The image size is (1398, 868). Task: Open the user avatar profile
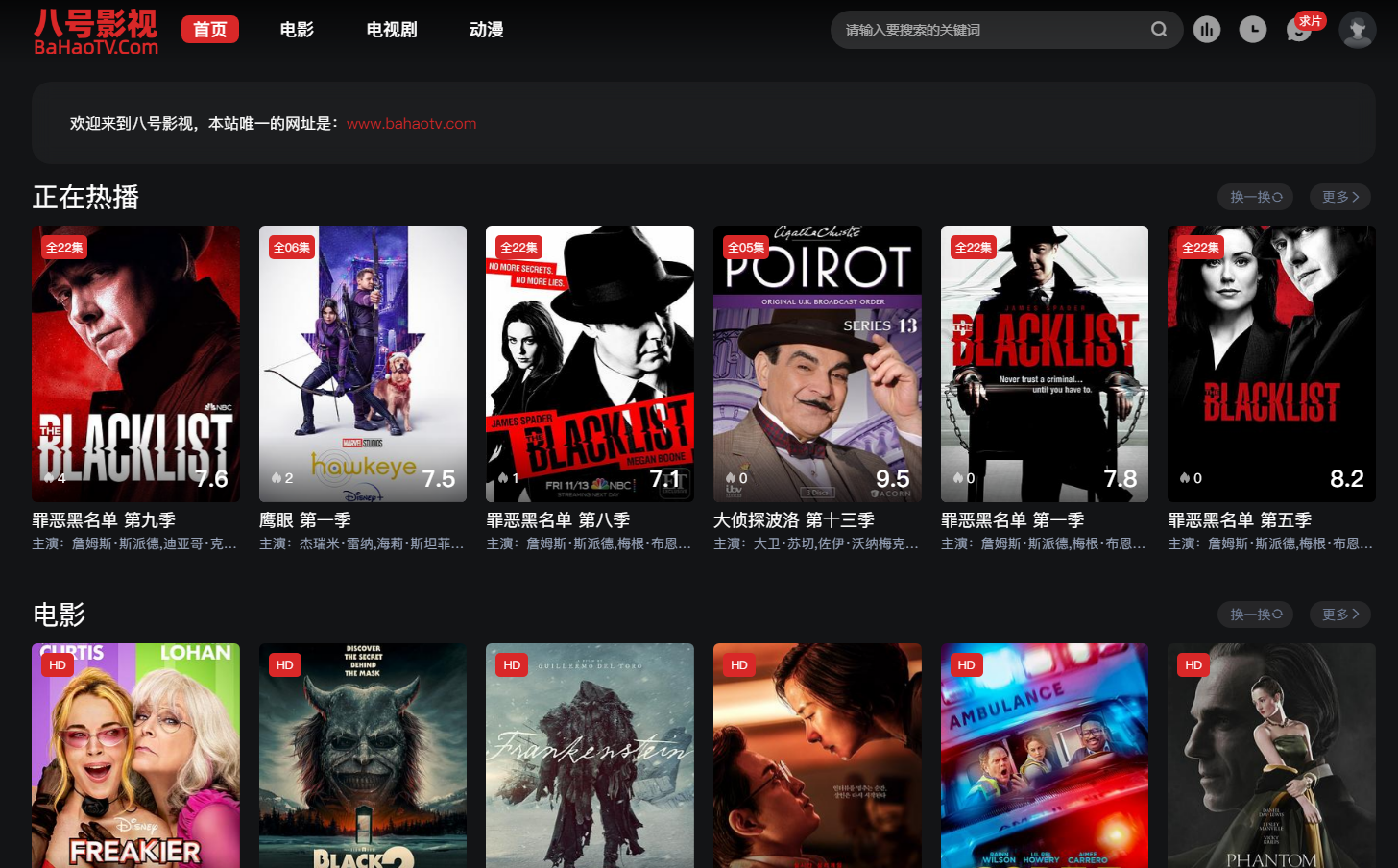tap(1357, 30)
